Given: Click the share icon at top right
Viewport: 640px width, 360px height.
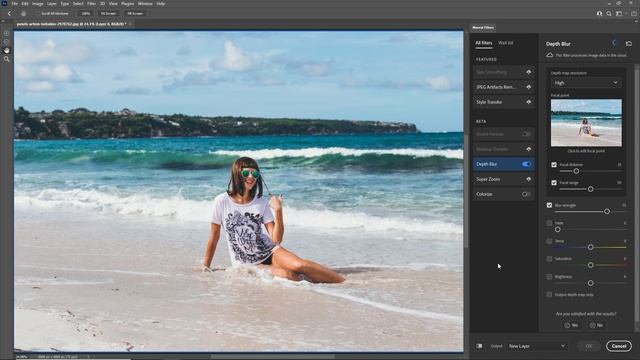Looking at the screenshot, I should pyautogui.click(x=634, y=13).
